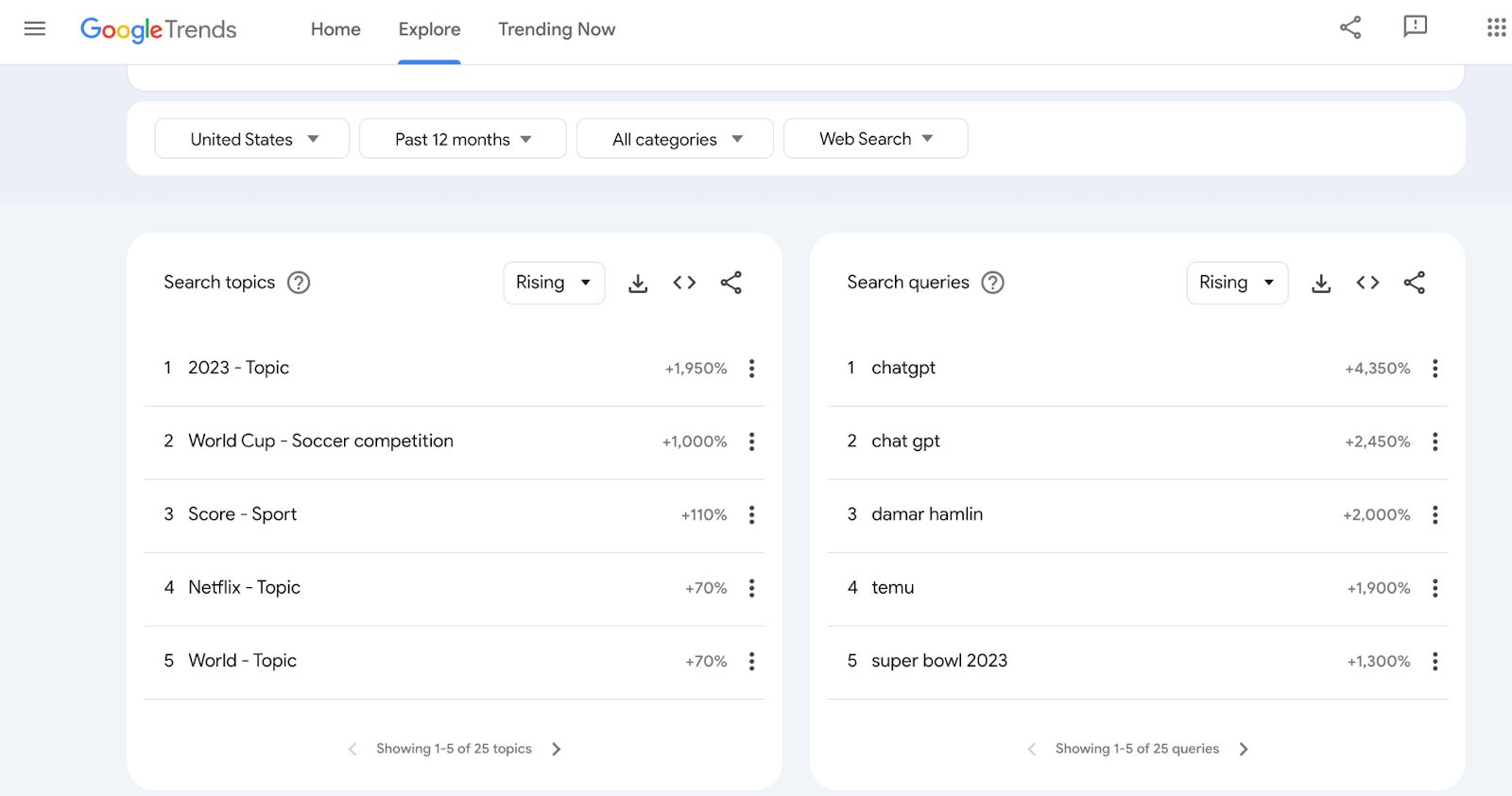Viewport: 1512px width, 796px height.
Task: Explore the damar hamlin query
Action: [x=927, y=514]
